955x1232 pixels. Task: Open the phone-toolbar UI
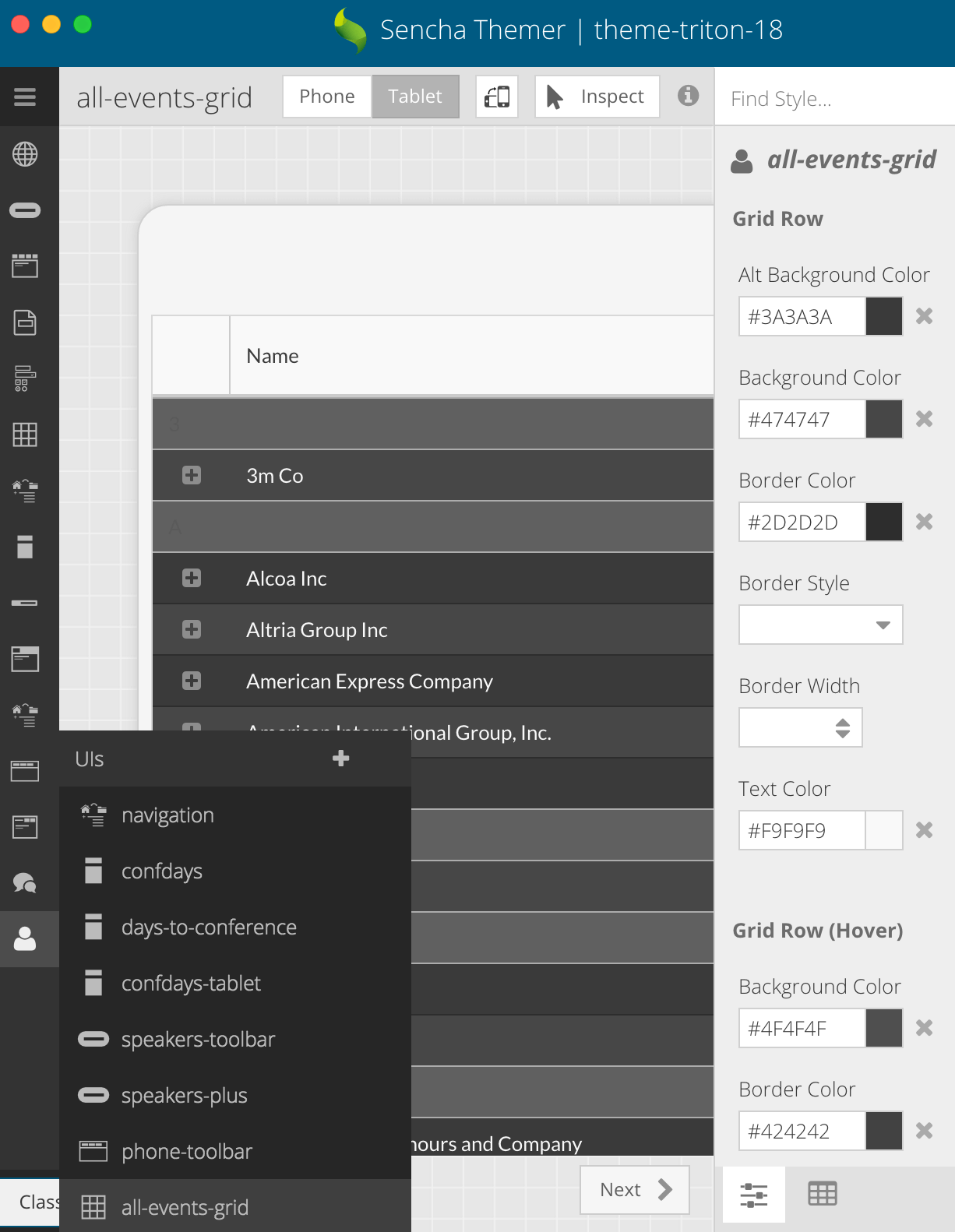[x=235, y=1151]
